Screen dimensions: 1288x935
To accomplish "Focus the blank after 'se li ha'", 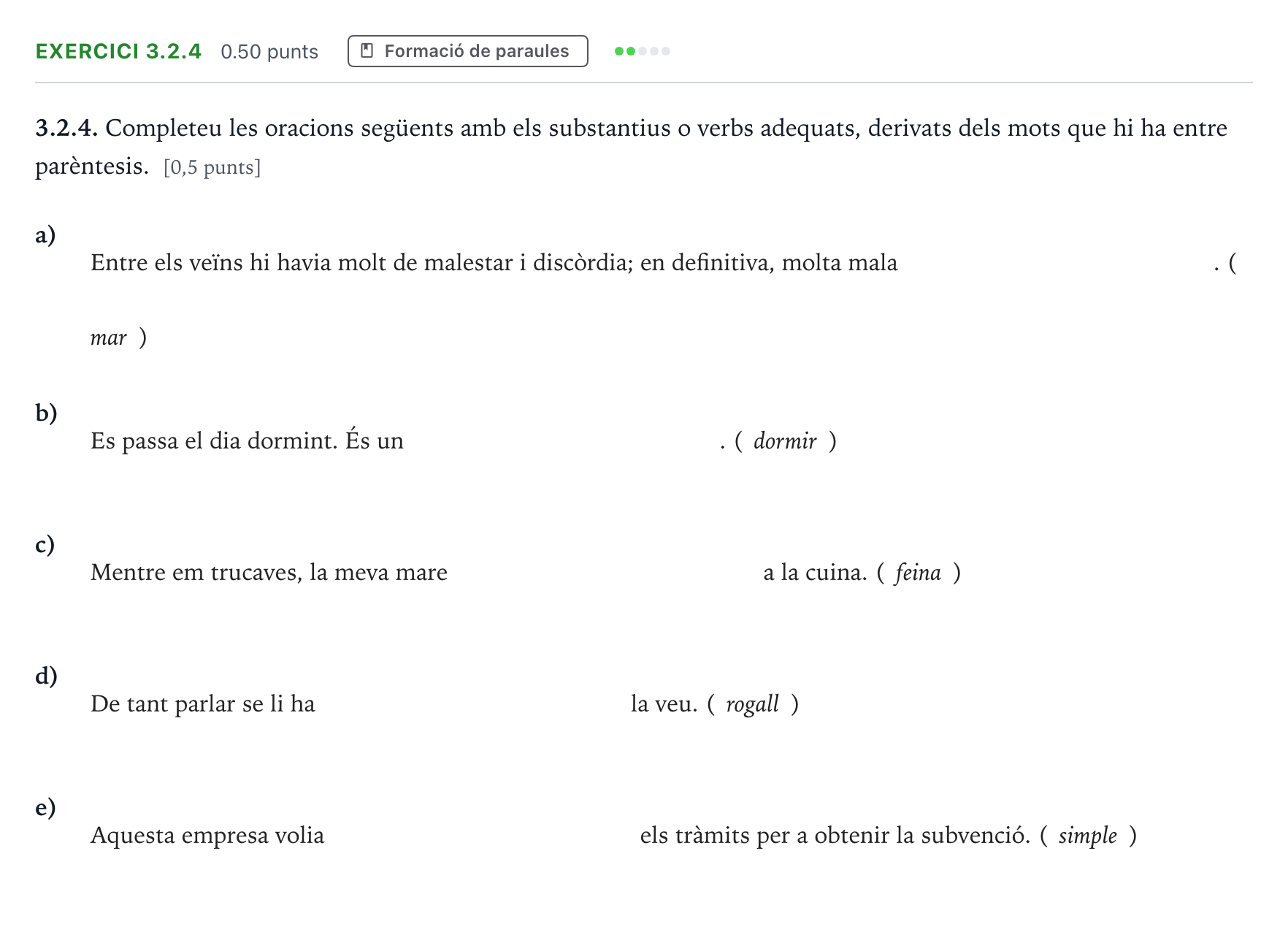I will coord(472,703).
